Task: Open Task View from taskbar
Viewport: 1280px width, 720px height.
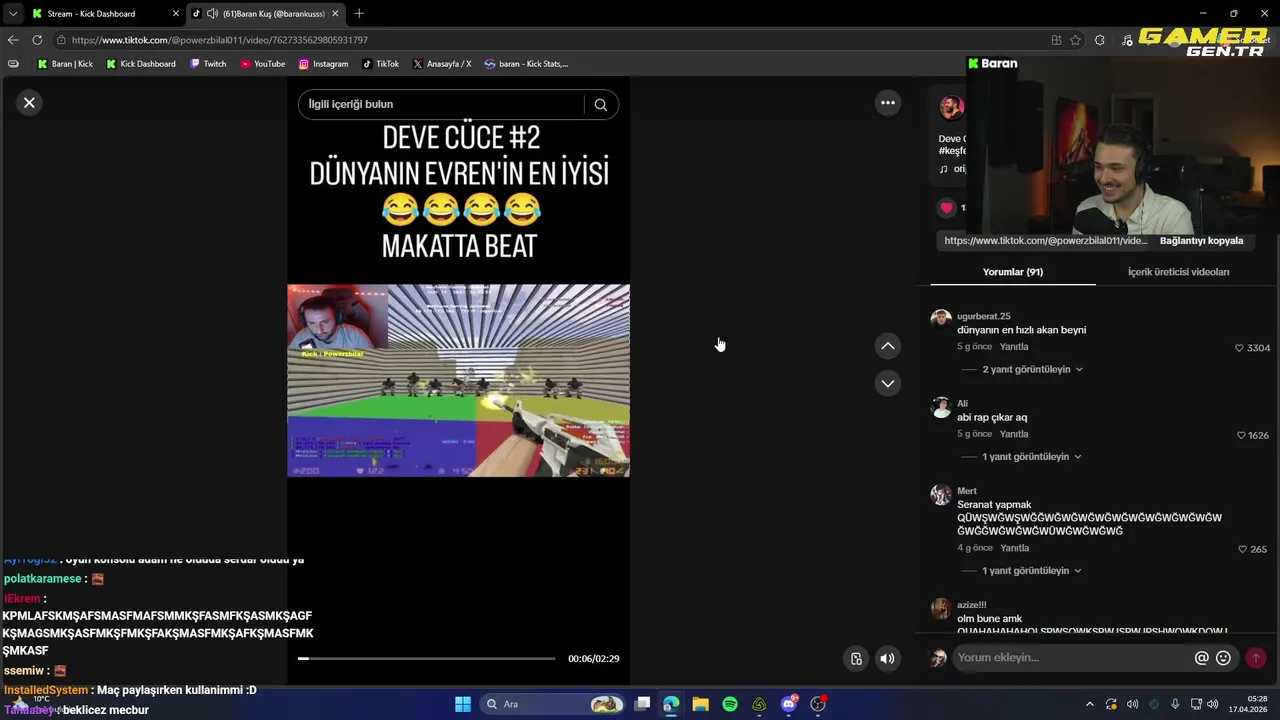Action: pyautogui.click(x=642, y=704)
